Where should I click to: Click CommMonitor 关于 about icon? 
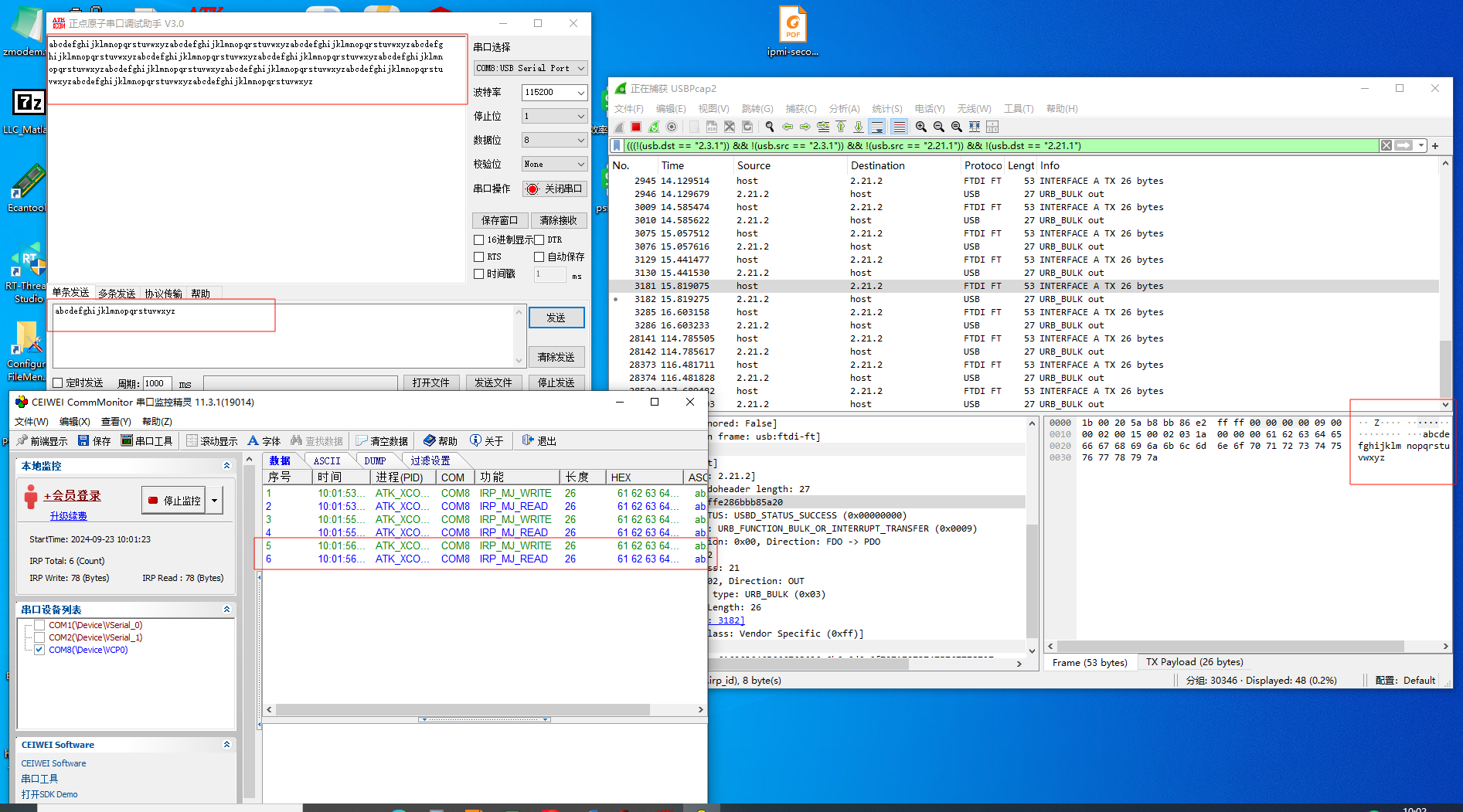click(487, 441)
